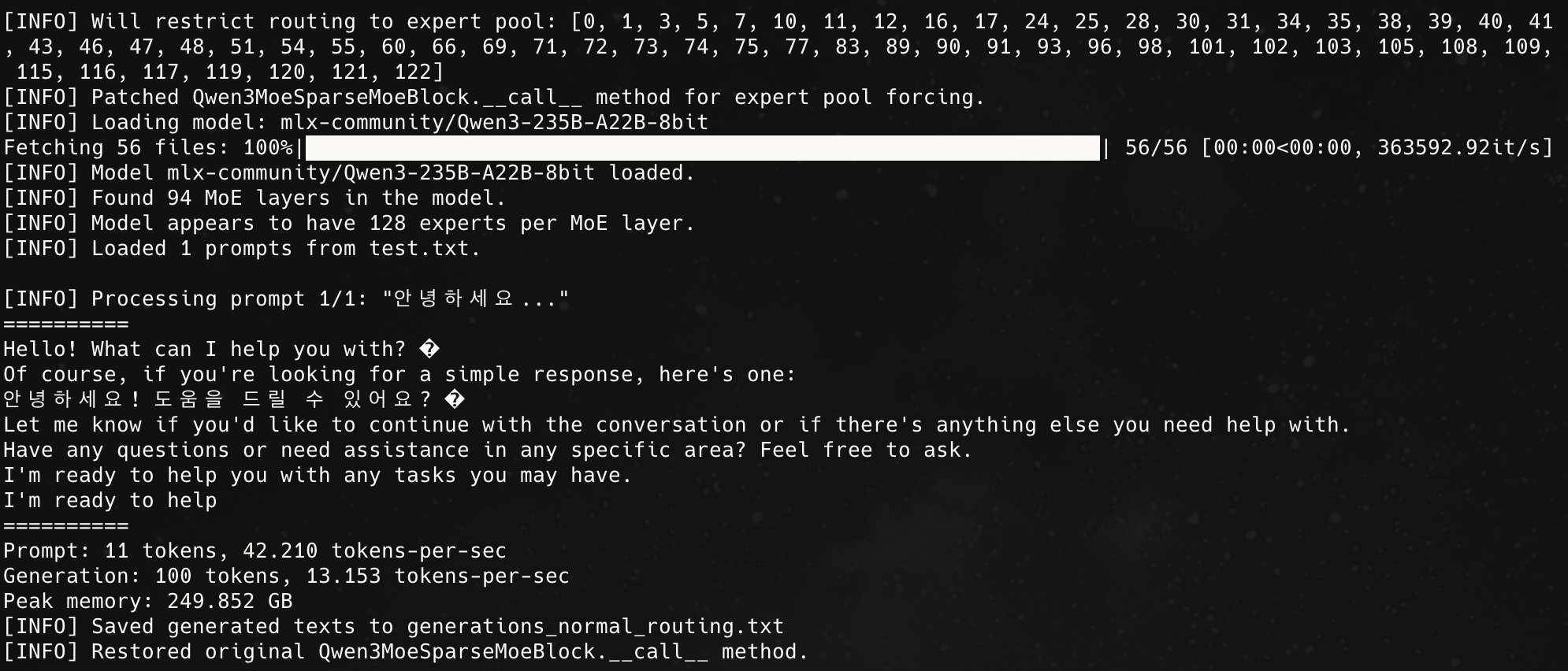The height and width of the screenshot is (671, 1568).
Task: Click the second equals signs separator line
Action: [x=66, y=526]
